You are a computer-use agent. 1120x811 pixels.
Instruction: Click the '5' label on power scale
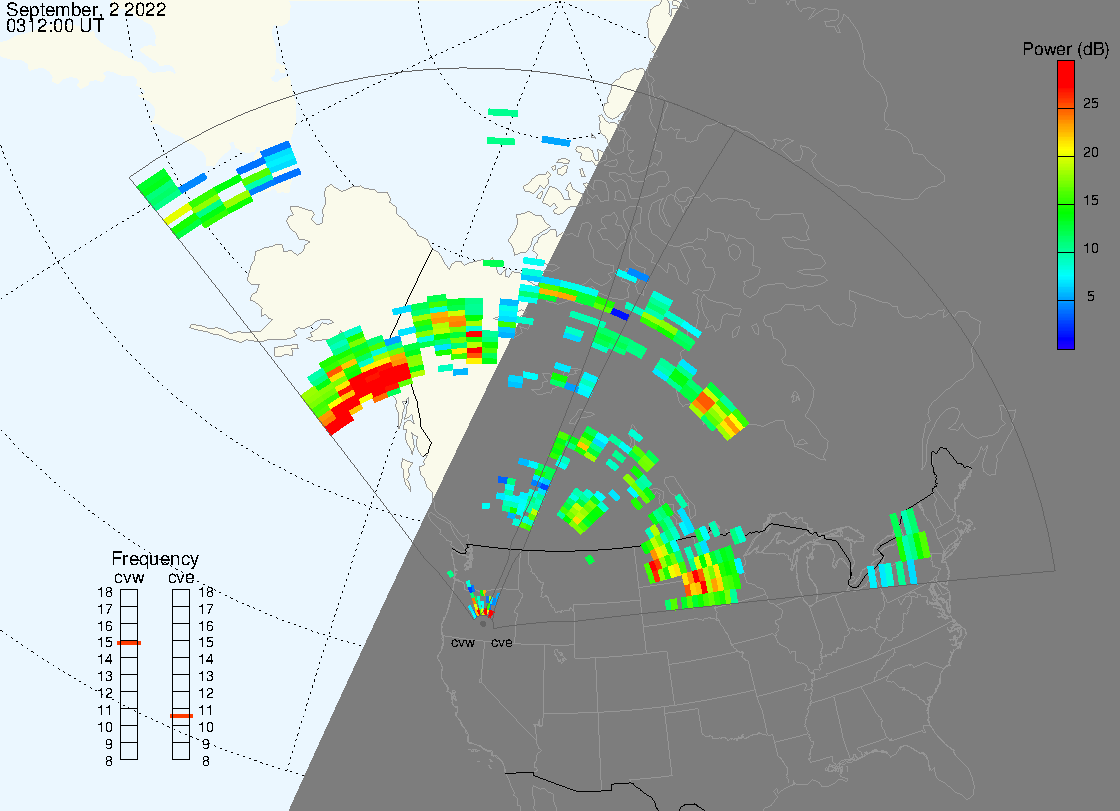[x=1091, y=296]
